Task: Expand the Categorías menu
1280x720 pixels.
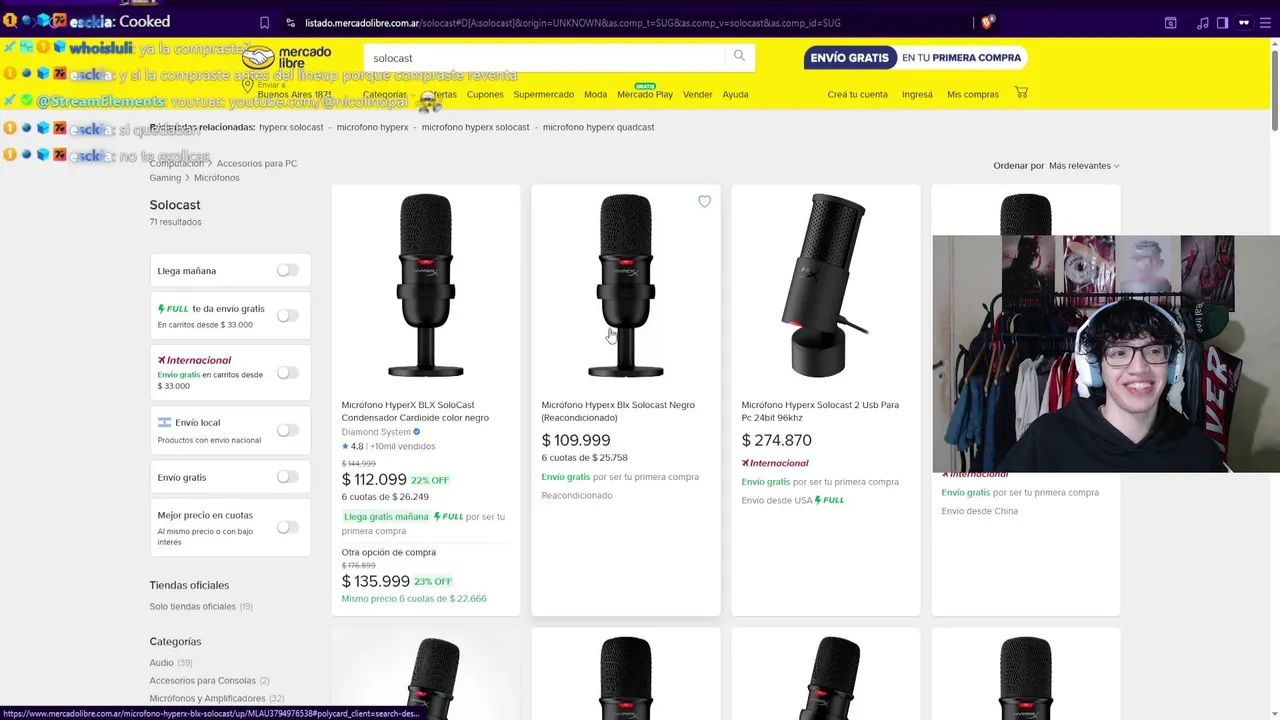Action: tap(388, 94)
